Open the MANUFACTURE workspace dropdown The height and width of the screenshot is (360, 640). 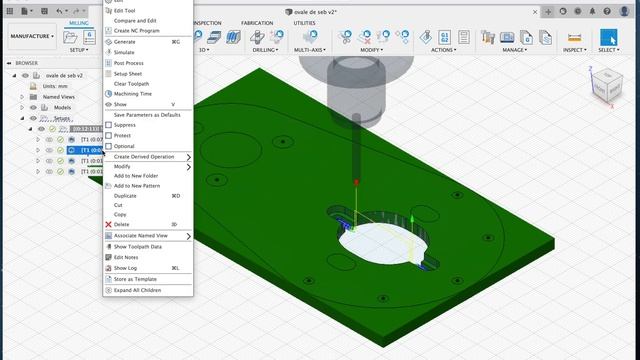[x=32, y=36]
